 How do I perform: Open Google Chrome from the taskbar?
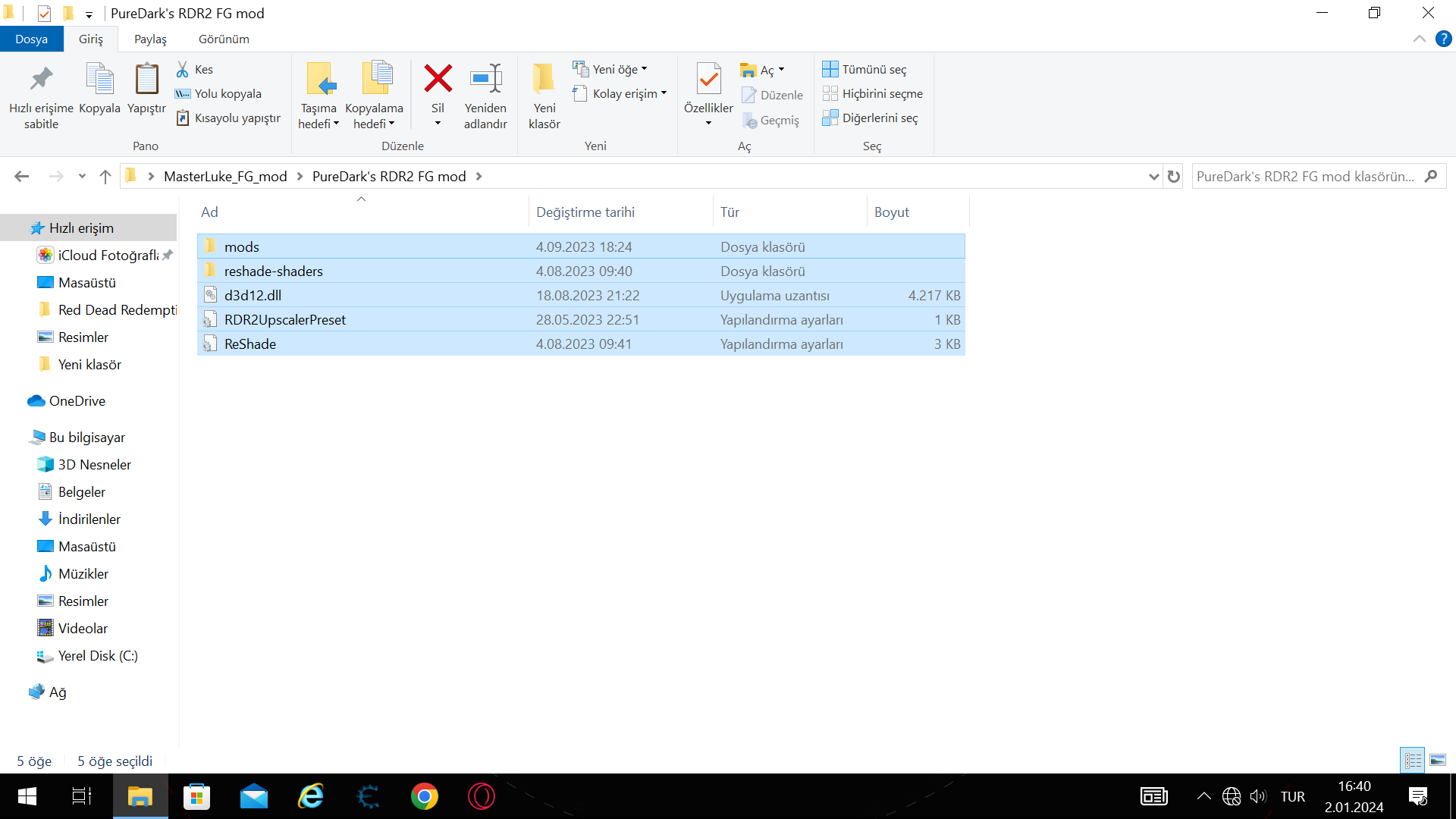click(424, 796)
